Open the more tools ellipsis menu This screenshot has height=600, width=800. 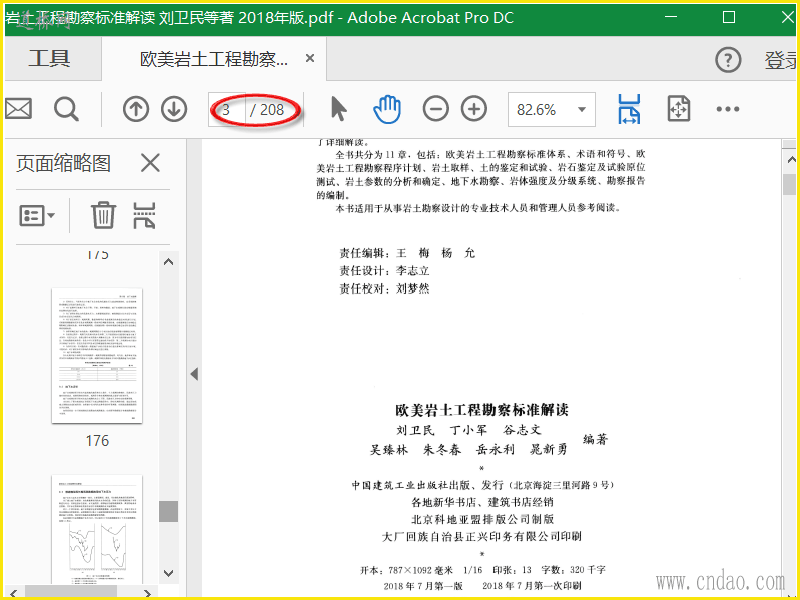pos(728,109)
